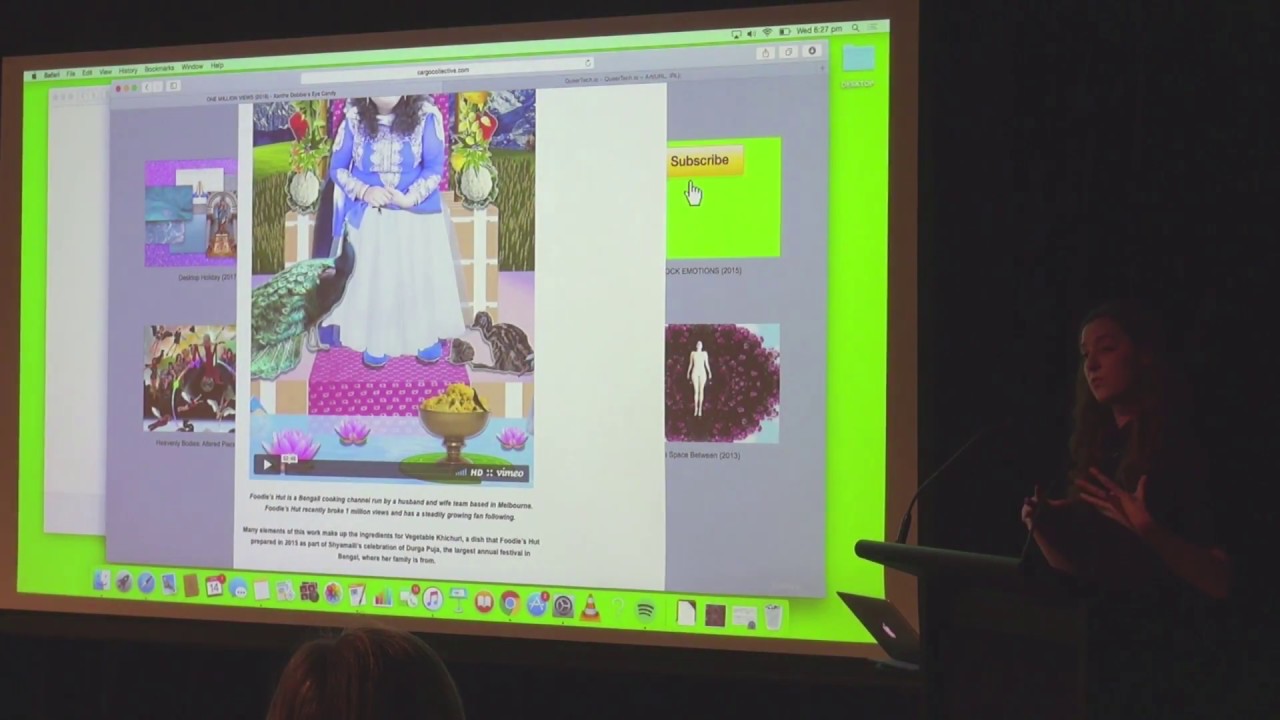Open the Edit menu
Viewport: 1280px width, 720px height.
(87, 73)
